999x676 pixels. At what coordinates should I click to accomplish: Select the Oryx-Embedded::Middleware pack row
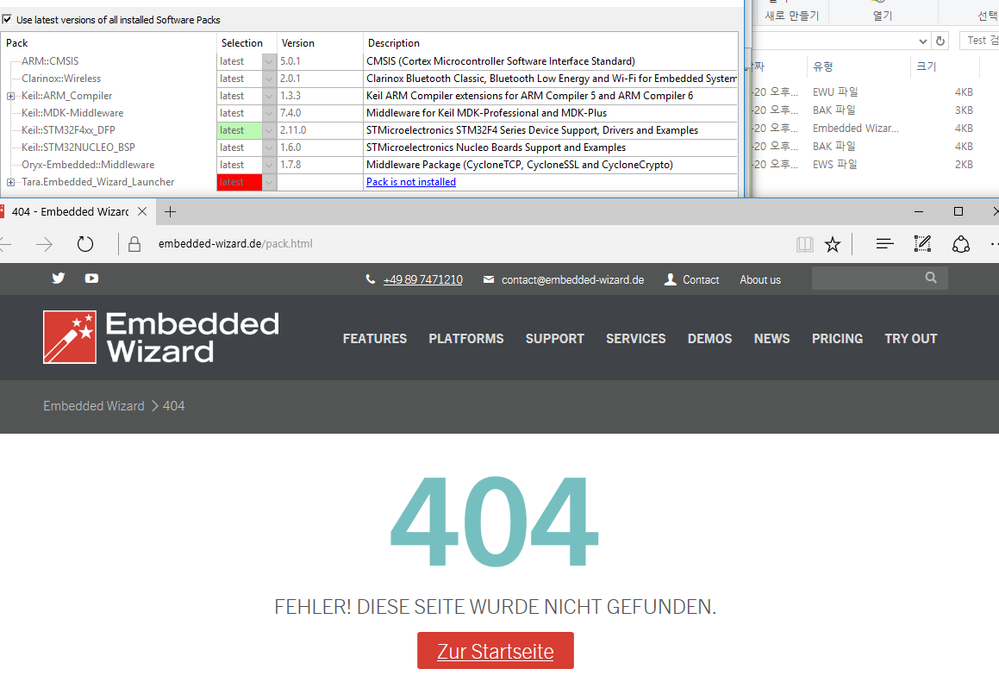point(370,164)
